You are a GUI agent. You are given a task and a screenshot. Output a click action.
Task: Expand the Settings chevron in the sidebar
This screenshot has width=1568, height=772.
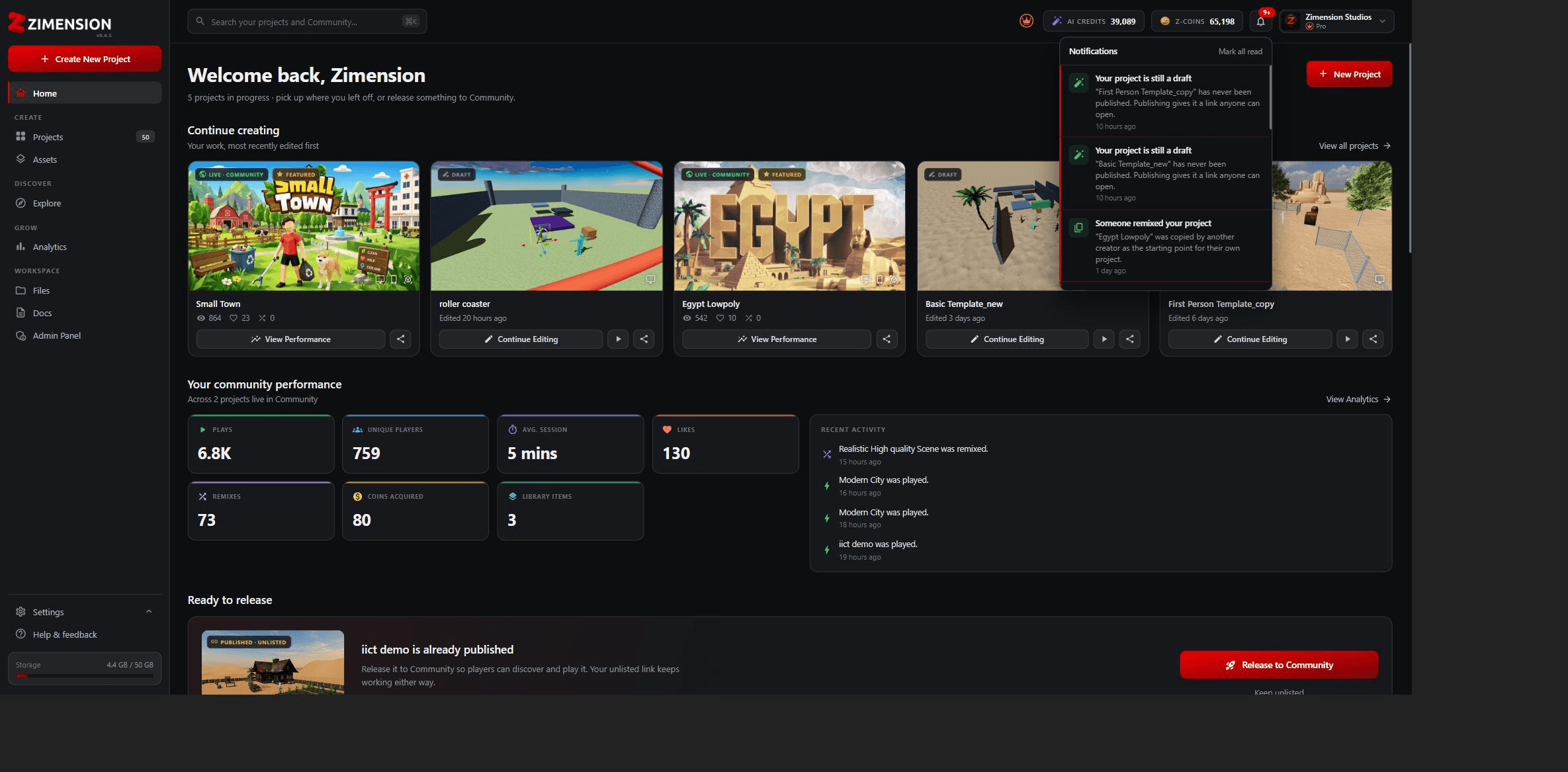[x=149, y=612]
